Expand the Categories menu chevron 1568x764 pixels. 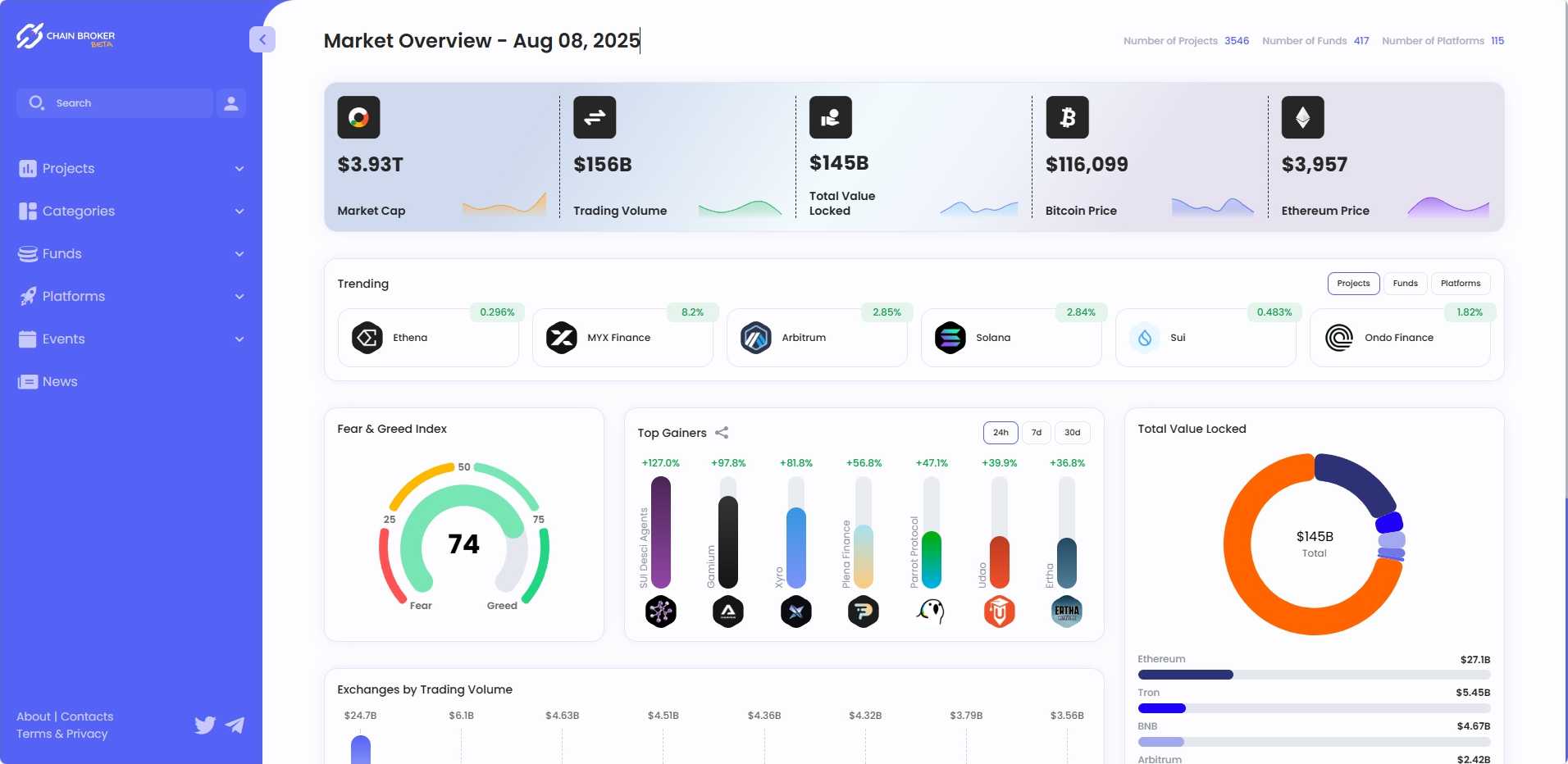coord(239,211)
